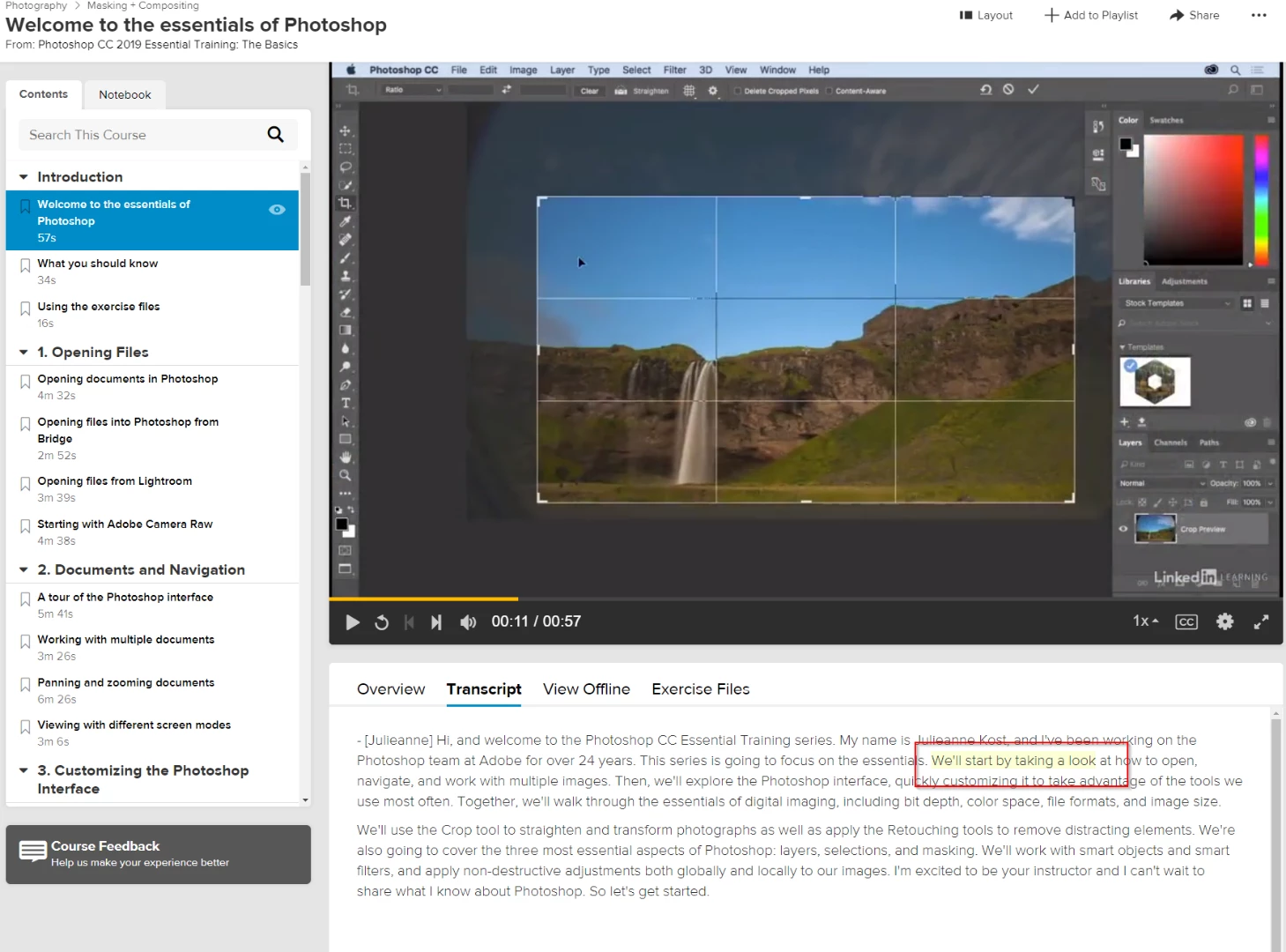1286x952 pixels.
Task: Commit the crop with checkmark icon
Action: coord(1033,89)
